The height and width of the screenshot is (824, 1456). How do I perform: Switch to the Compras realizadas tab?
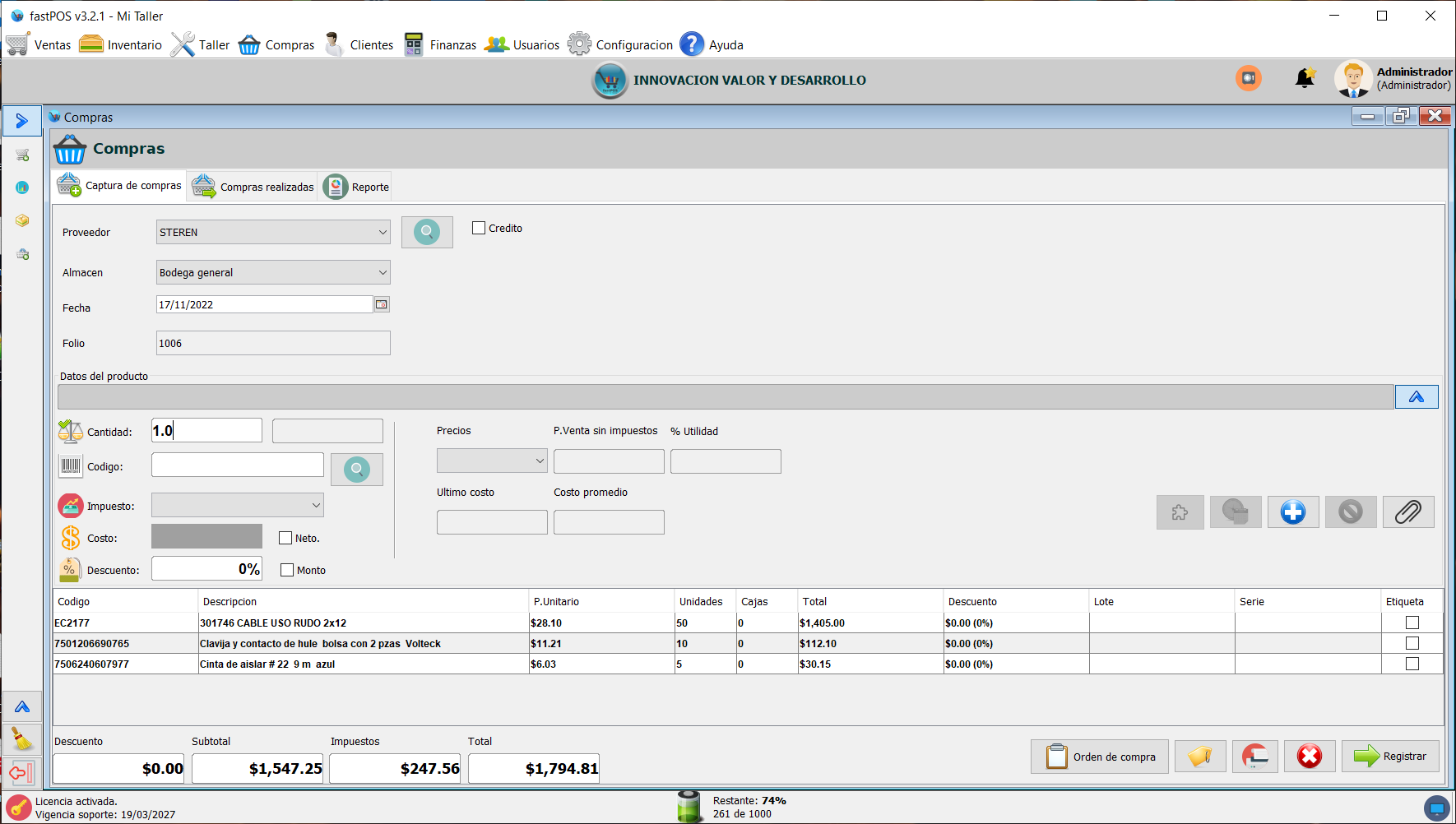253,187
